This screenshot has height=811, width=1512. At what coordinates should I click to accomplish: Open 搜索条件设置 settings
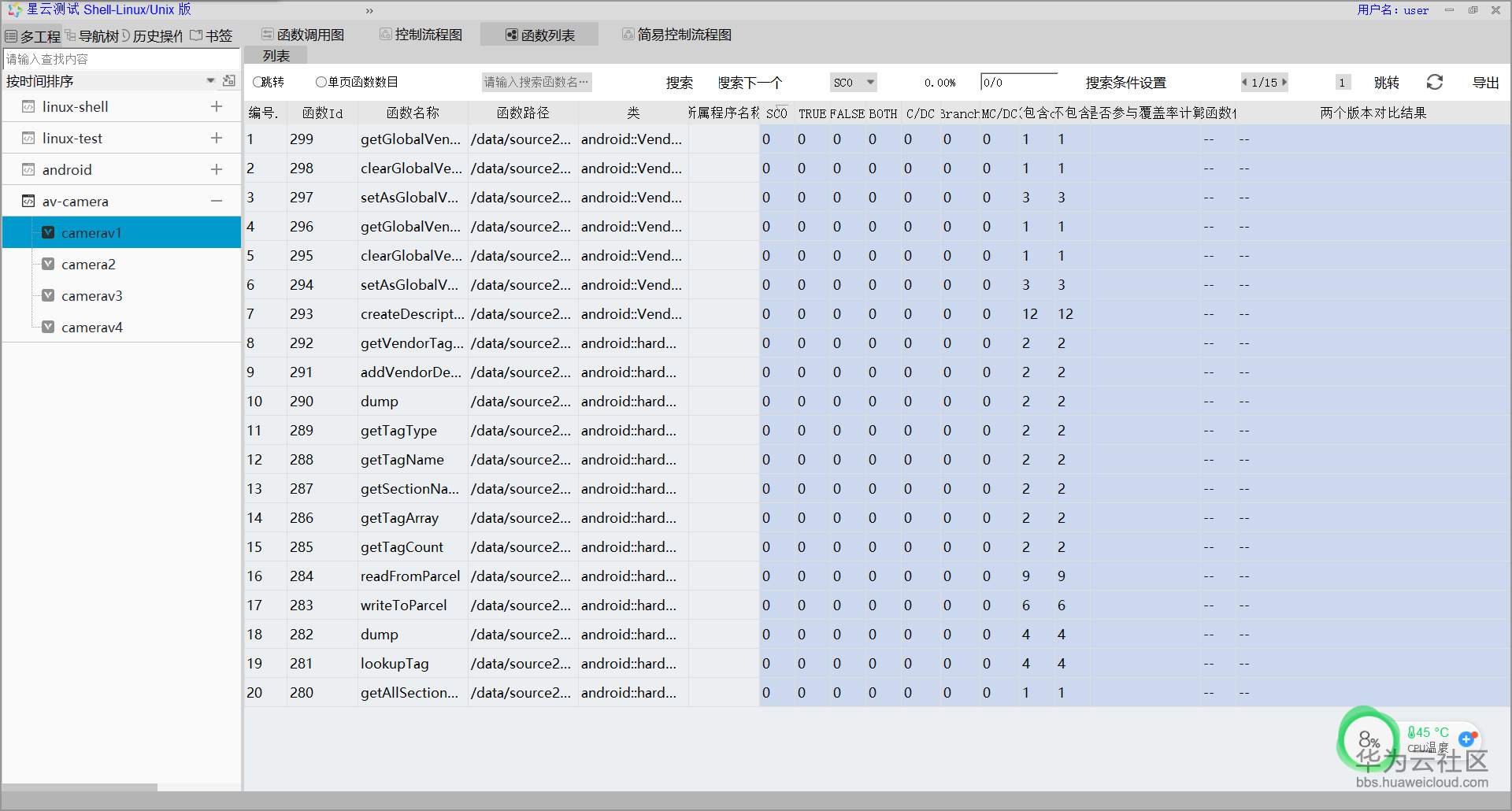tap(1125, 83)
